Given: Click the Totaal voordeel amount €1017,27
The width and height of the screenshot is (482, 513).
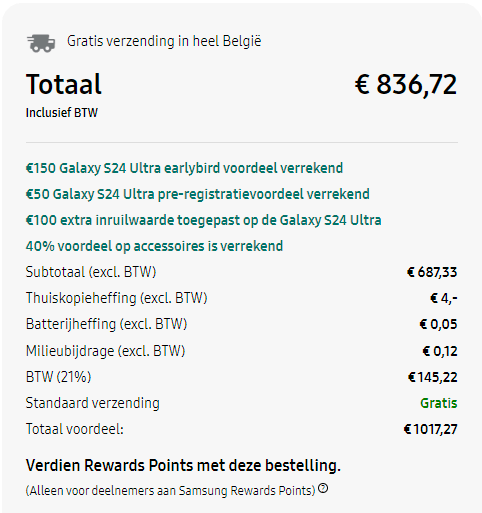Looking at the screenshot, I should tap(430, 429).
